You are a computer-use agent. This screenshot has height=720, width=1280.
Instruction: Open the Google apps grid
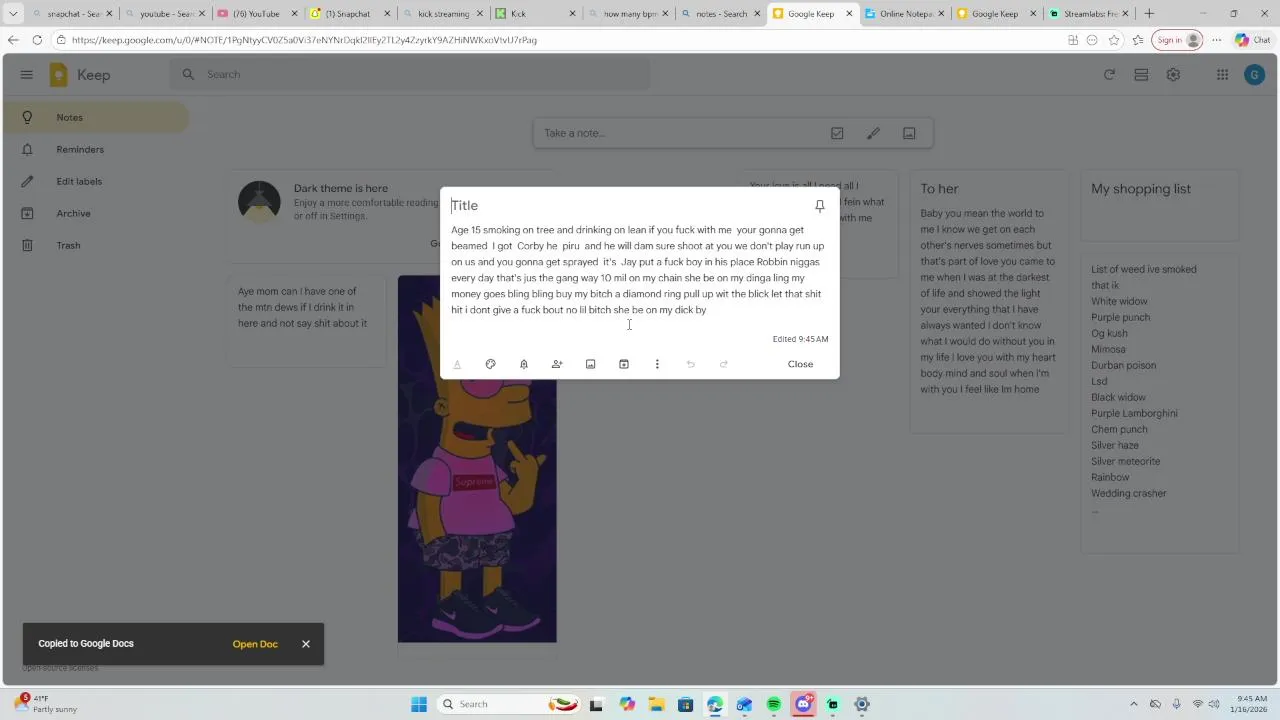pos(1222,75)
